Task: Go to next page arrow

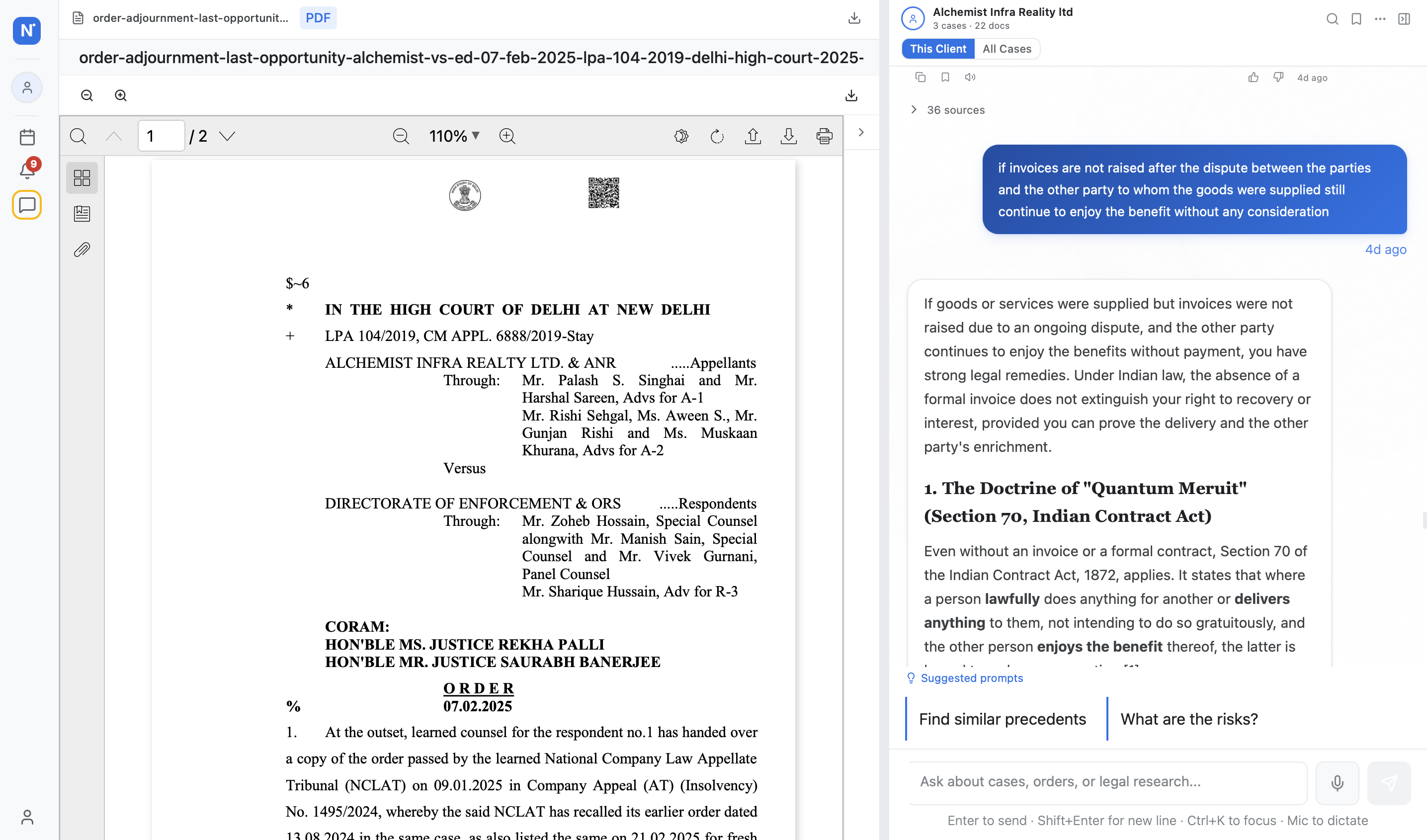Action: pos(227,136)
